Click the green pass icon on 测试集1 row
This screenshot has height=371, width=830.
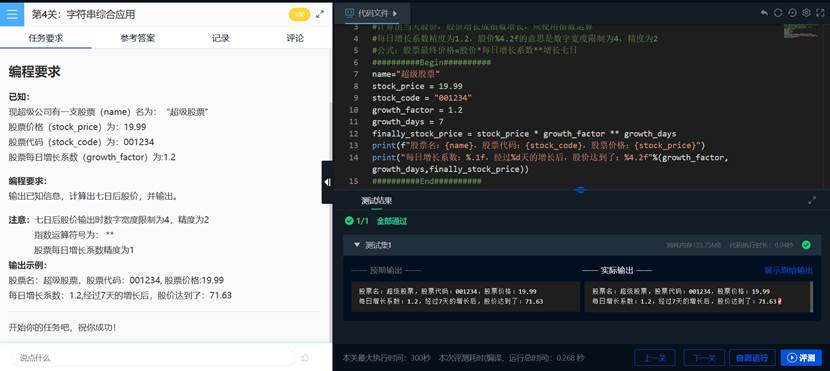806,245
